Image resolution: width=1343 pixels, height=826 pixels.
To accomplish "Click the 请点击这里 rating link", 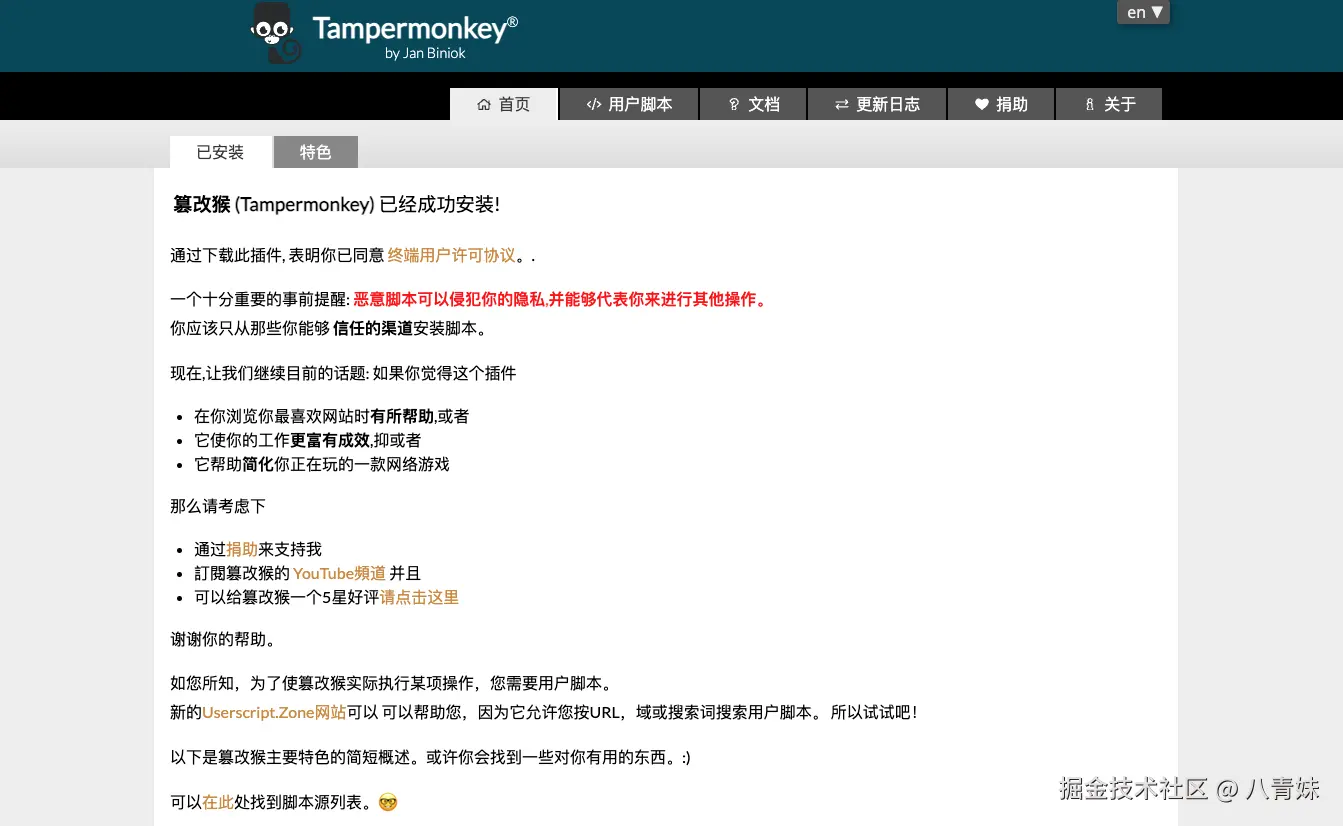I will tap(419, 597).
